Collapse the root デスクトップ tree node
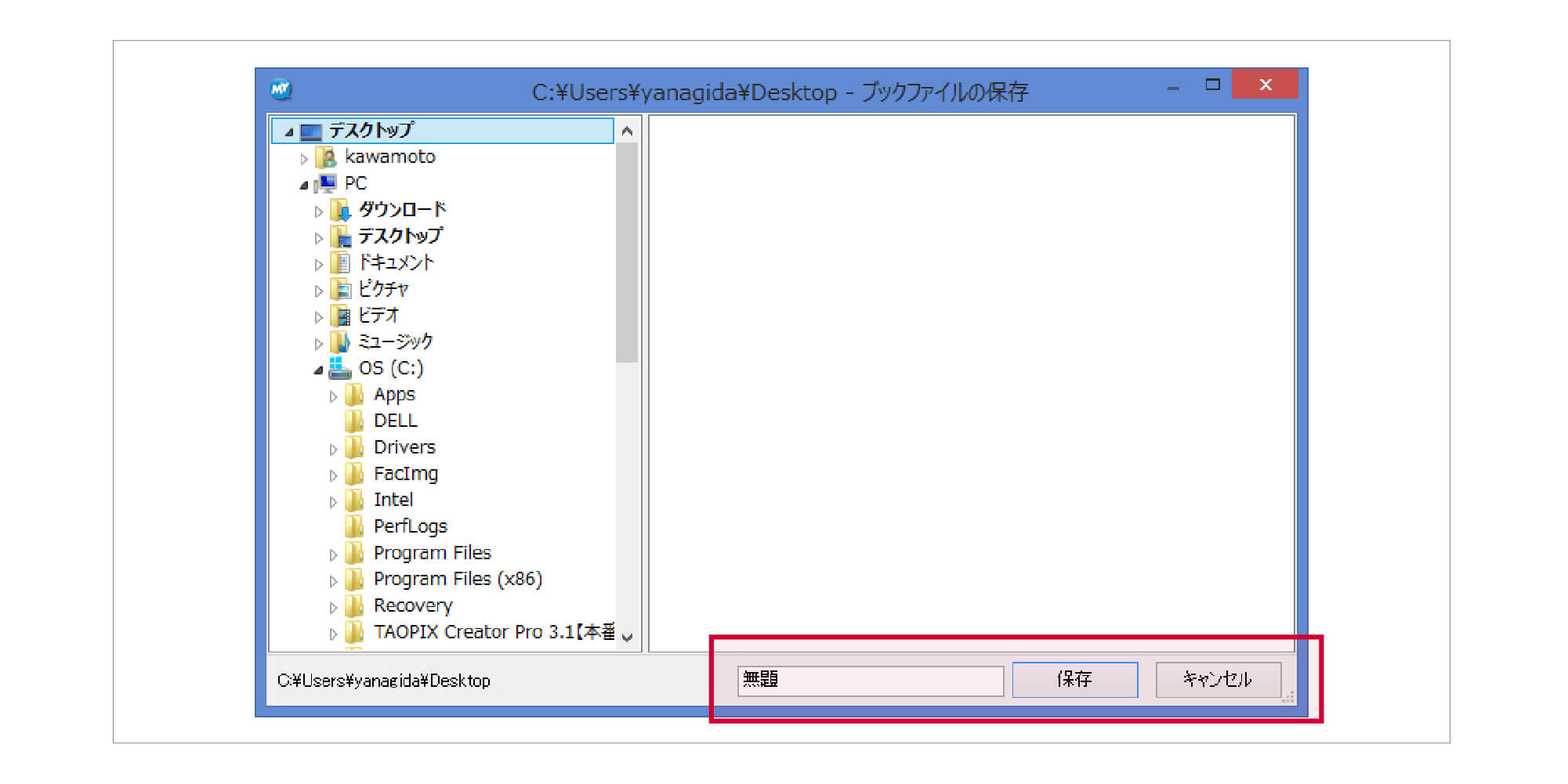 coord(289,132)
